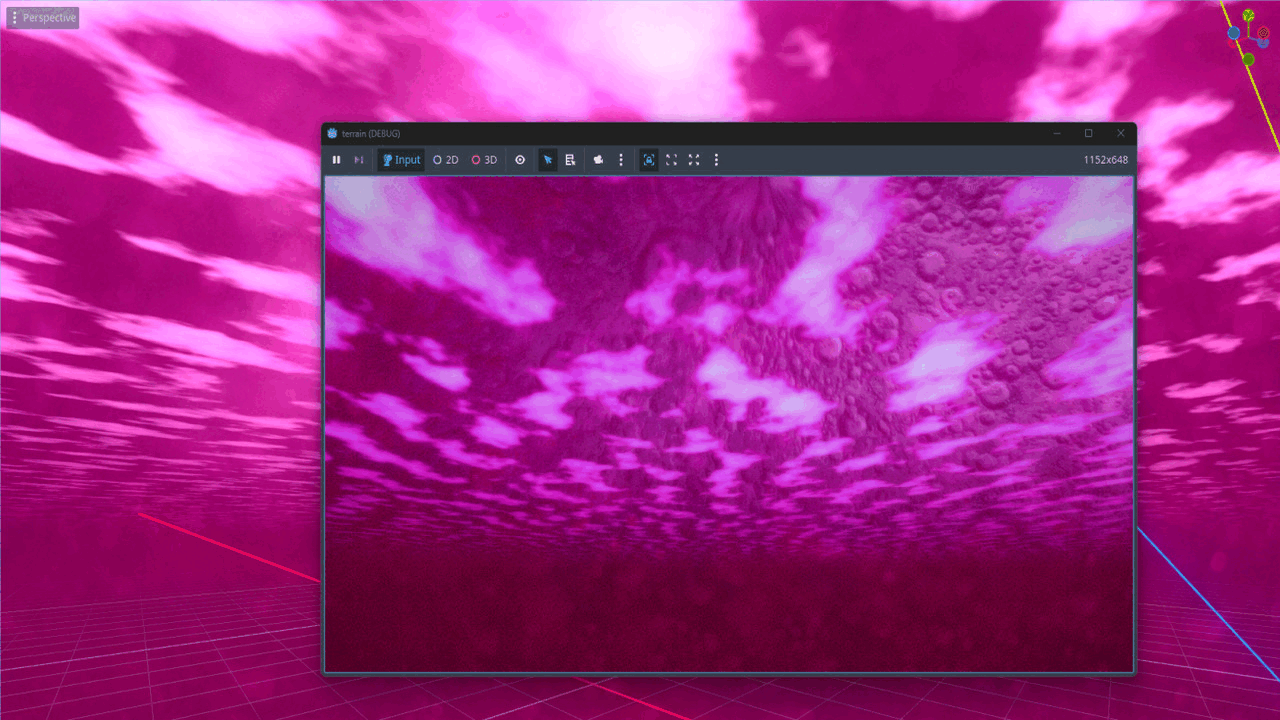The height and width of the screenshot is (720, 1280).
Task: Maximize the terrain (DEBUG) window
Action: pos(1088,133)
